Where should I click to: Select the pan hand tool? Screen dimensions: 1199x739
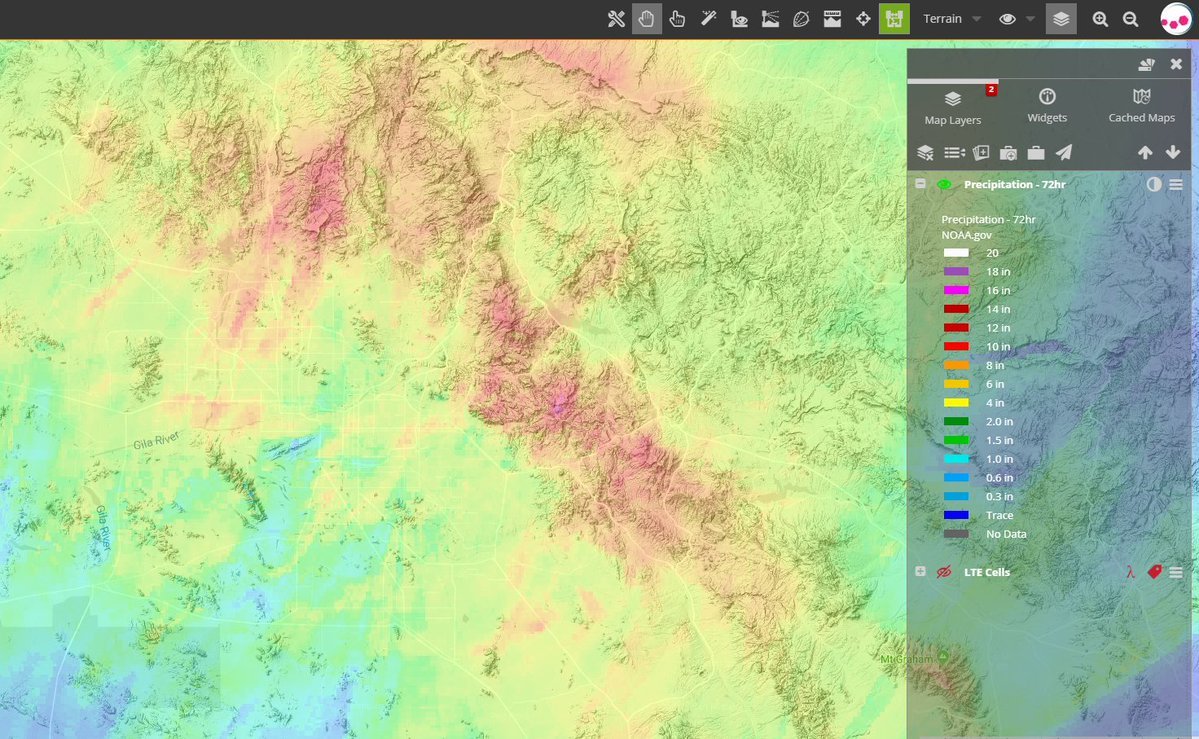click(647, 19)
